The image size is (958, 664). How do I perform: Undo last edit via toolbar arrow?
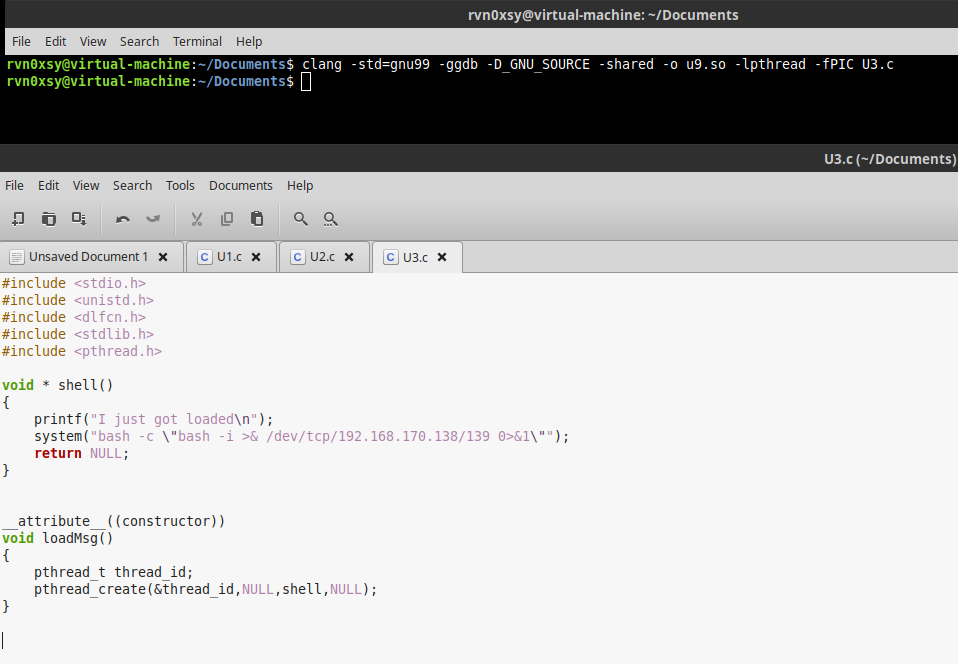click(x=123, y=219)
